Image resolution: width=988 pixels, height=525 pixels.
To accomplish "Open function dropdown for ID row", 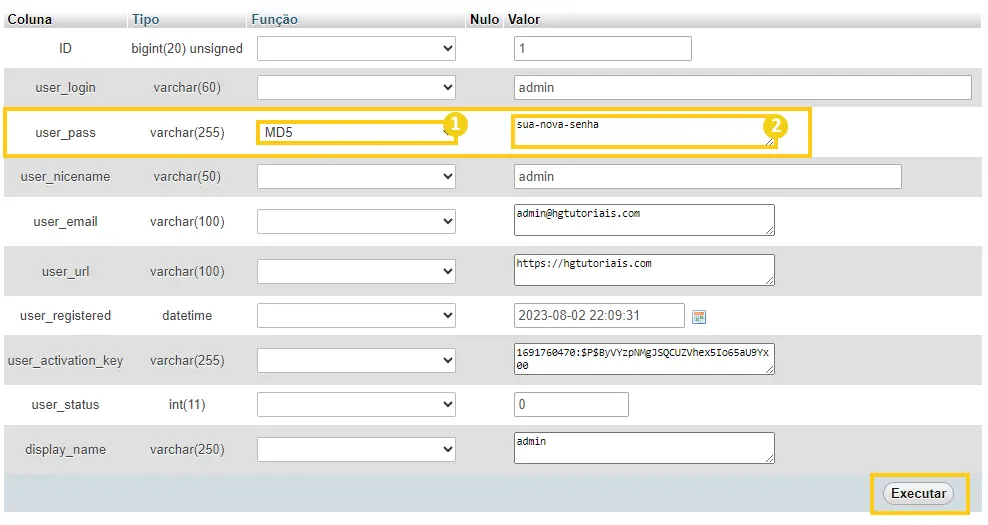I will tap(356, 49).
